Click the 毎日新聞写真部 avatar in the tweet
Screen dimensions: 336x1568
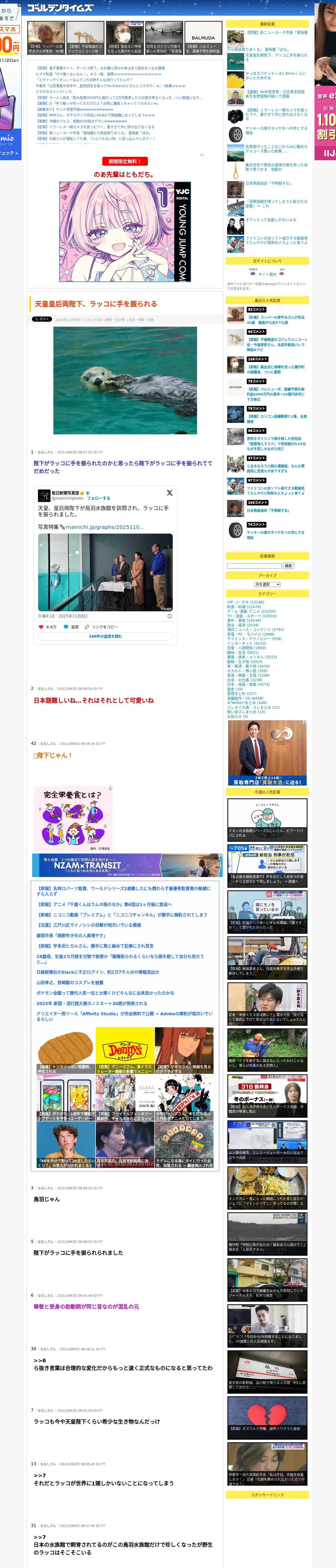44,495
